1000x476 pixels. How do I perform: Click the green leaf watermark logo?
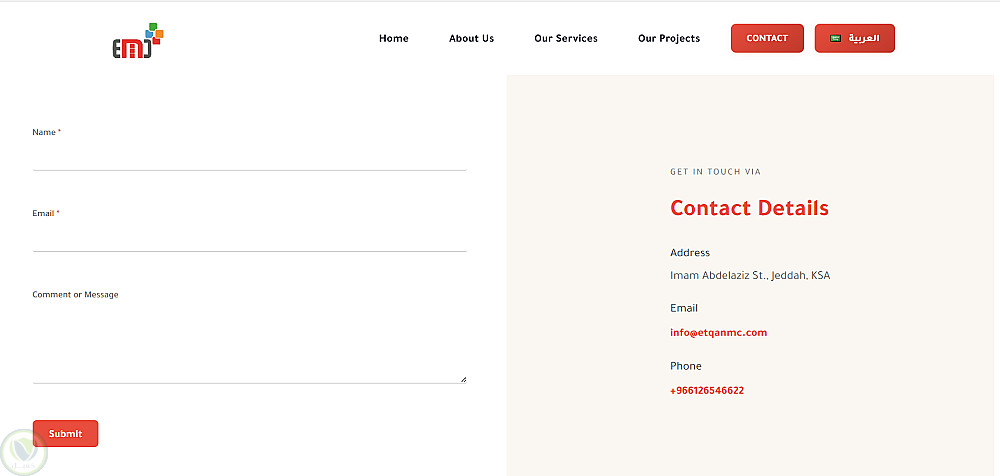click(20, 452)
